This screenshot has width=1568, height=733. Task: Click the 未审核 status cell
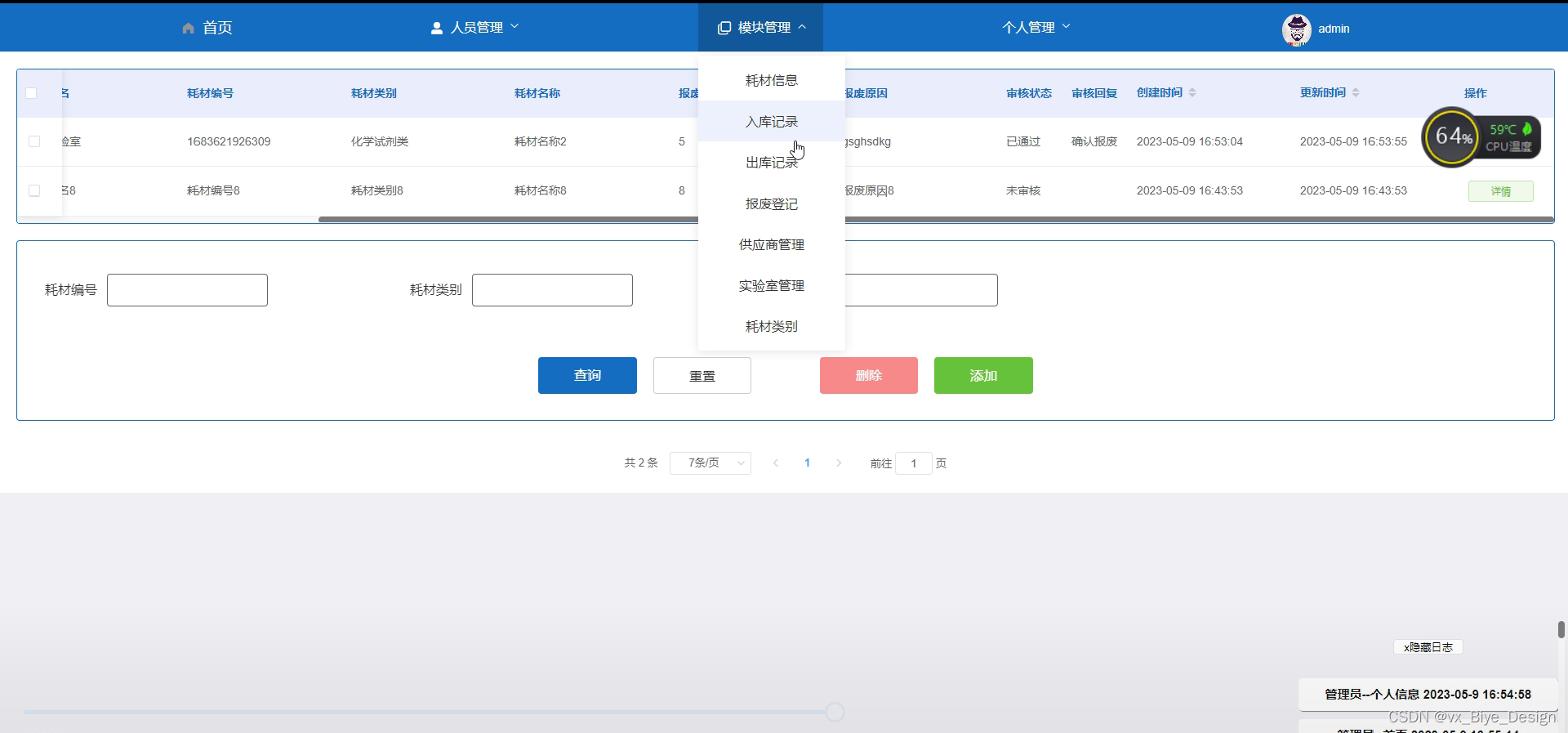1023,190
